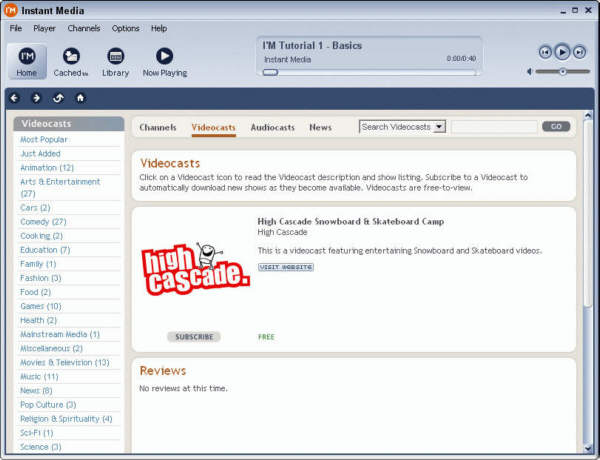
Task: Click the Subscribe button for High Cascade
Action: [194, 337]
